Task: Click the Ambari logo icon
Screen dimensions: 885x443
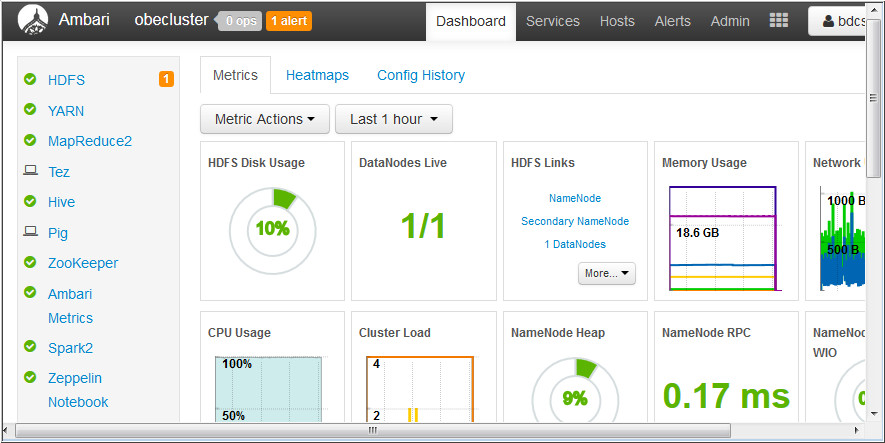Action: point(33,21)
